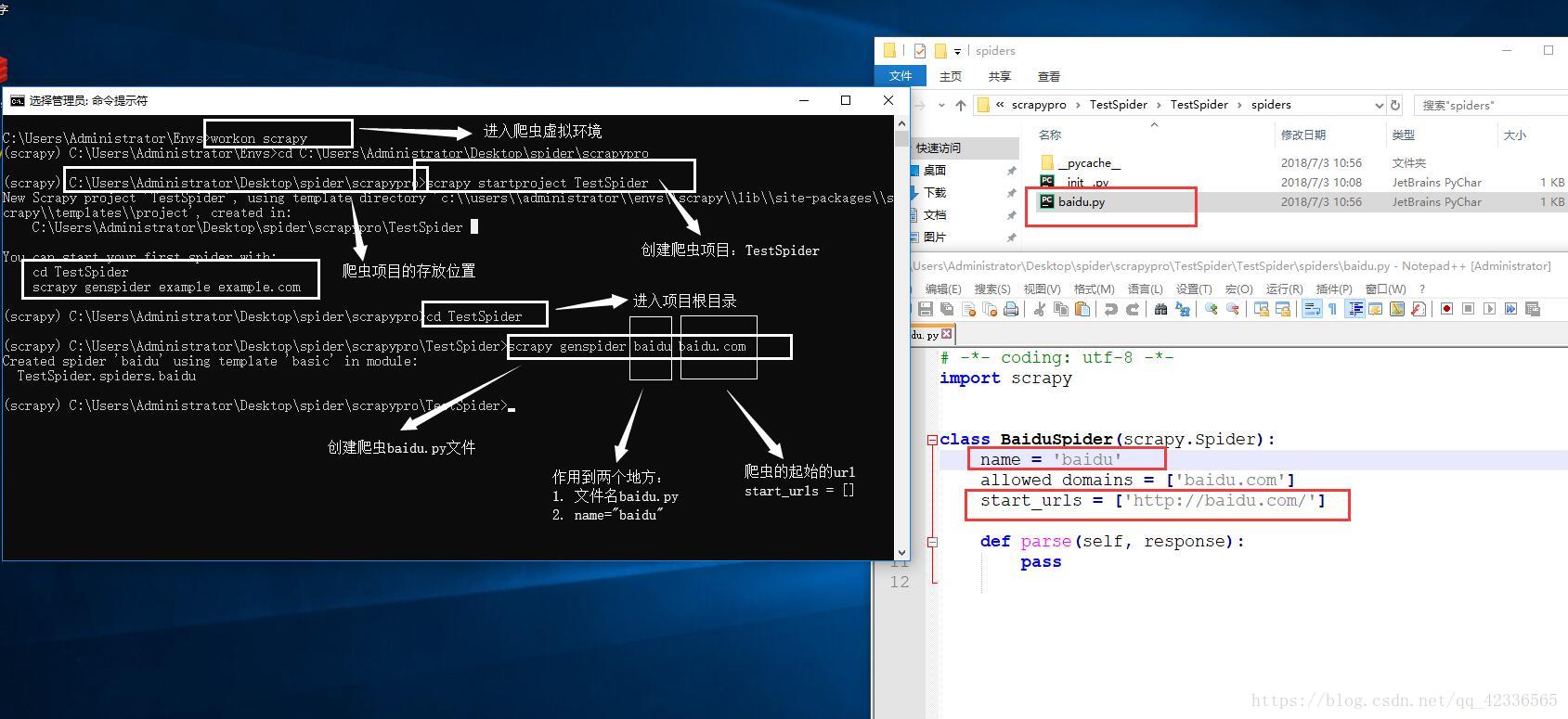Click Notepad++ Redo arrow icon

coord(1133,309)
